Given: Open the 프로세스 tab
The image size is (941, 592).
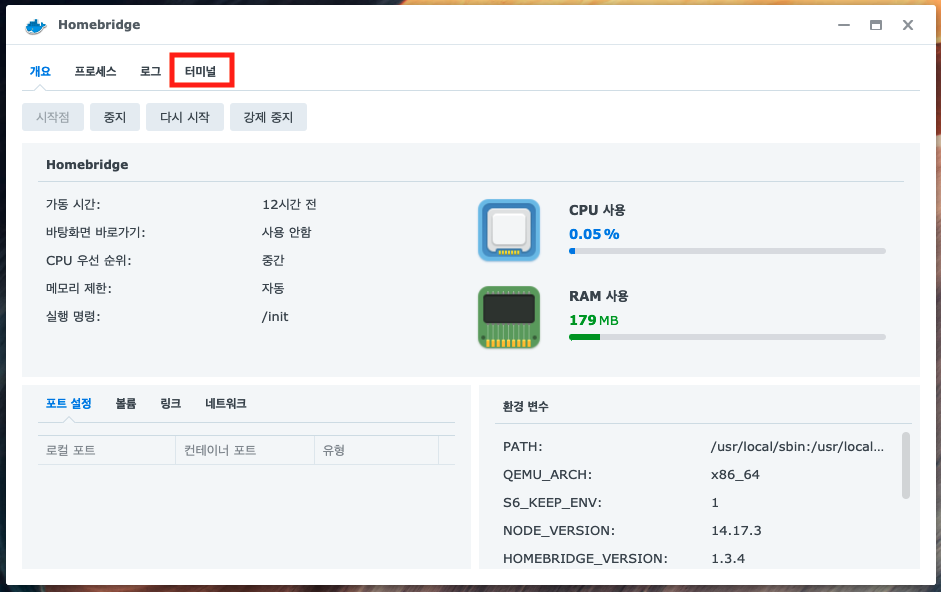Looking at the screenshot, I should click(95, 71).
